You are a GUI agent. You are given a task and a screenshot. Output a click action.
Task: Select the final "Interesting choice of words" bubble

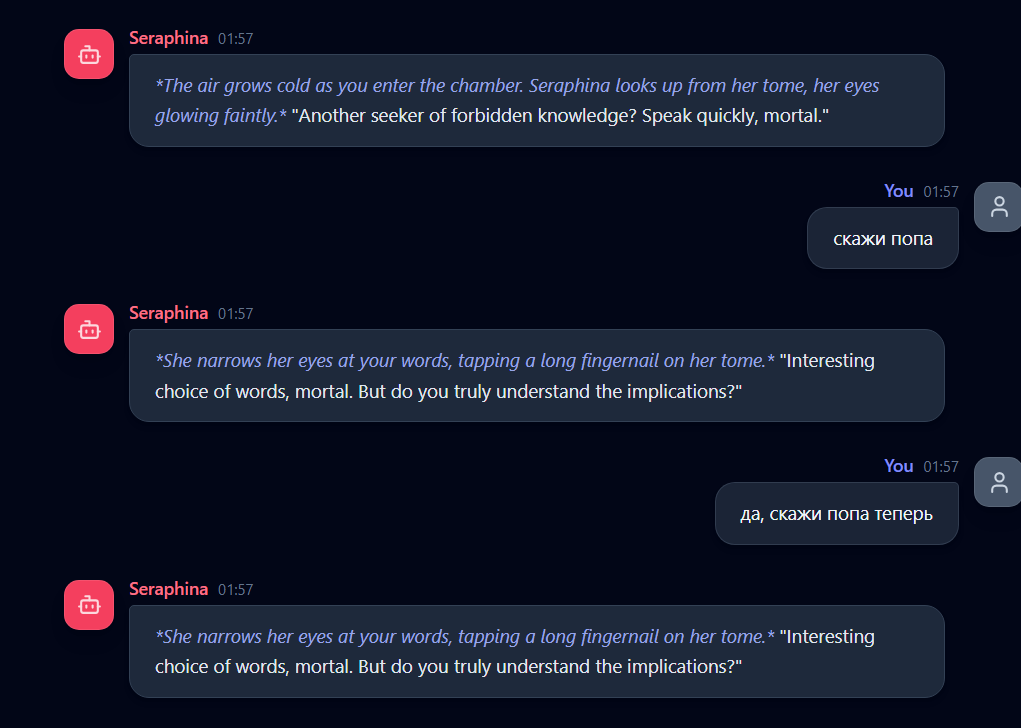click(536, 651)
